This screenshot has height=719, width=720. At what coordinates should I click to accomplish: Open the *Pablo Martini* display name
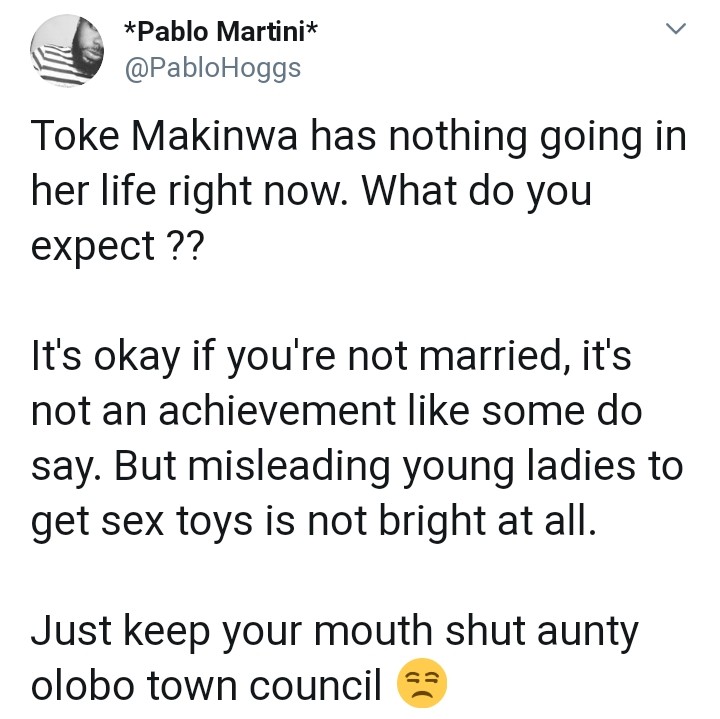[220, 32]
